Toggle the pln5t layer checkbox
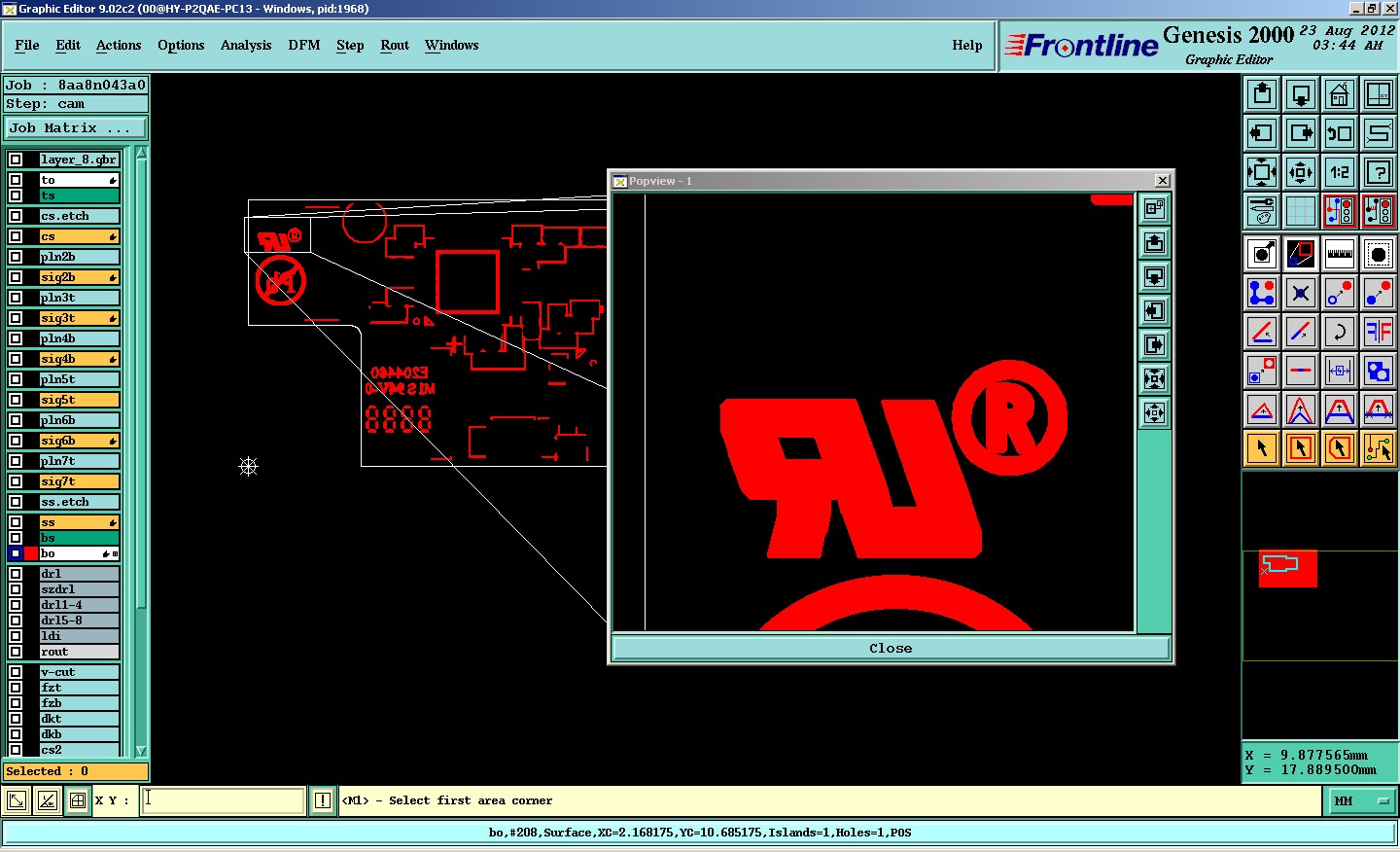1400x852 pixels. (16, 379)
